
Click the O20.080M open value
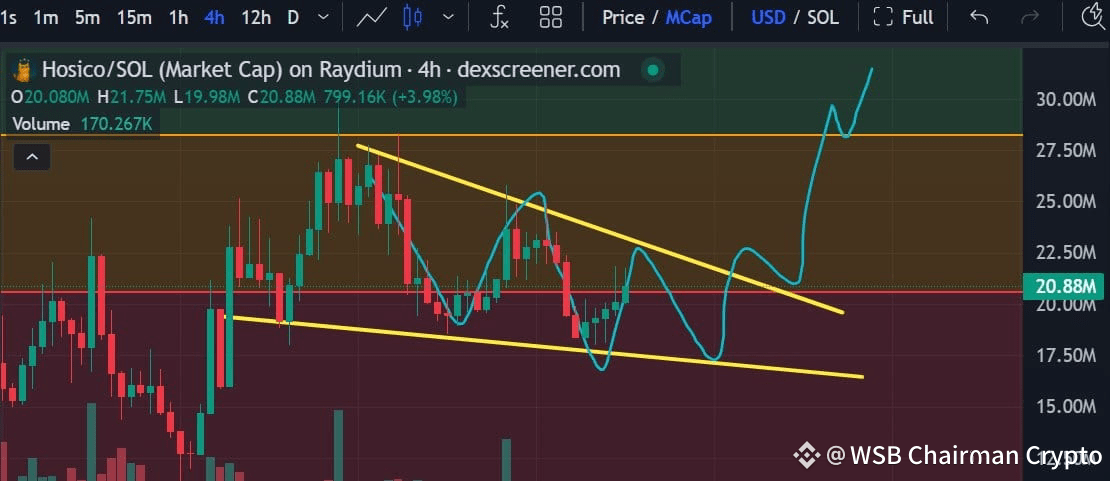point(51,97)
